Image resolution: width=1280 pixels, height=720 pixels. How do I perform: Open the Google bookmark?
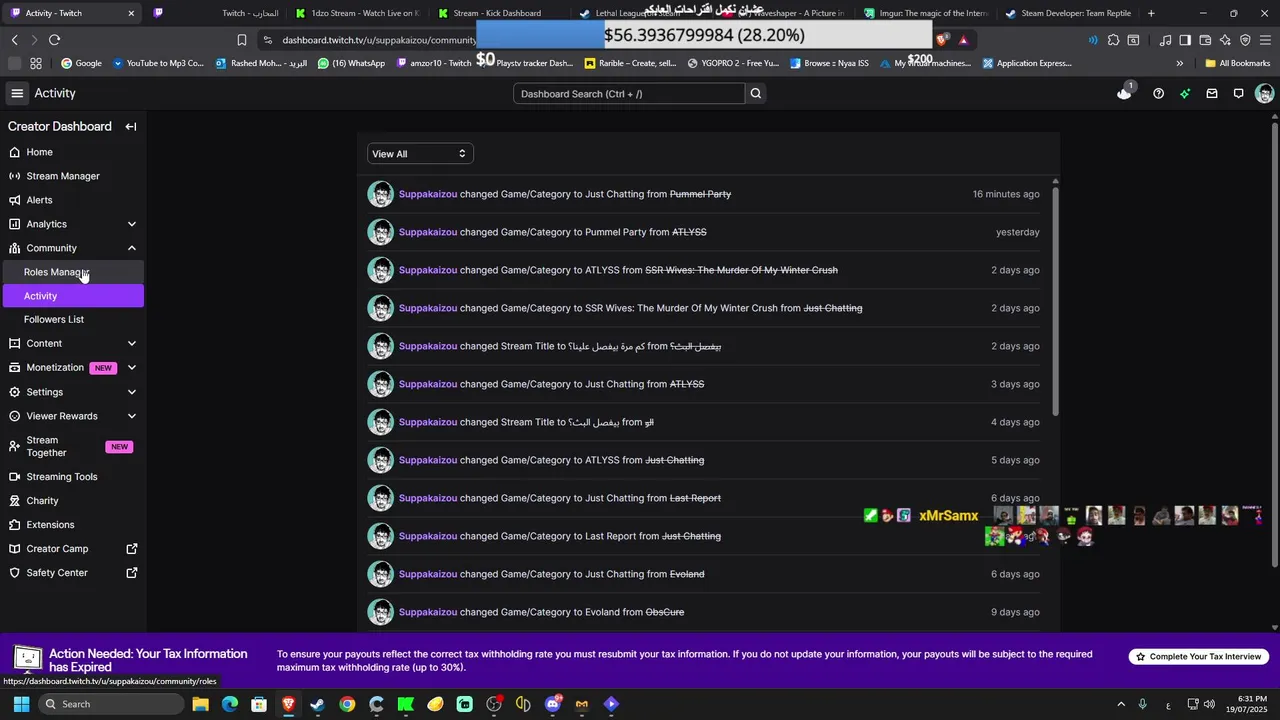[82, 63]
